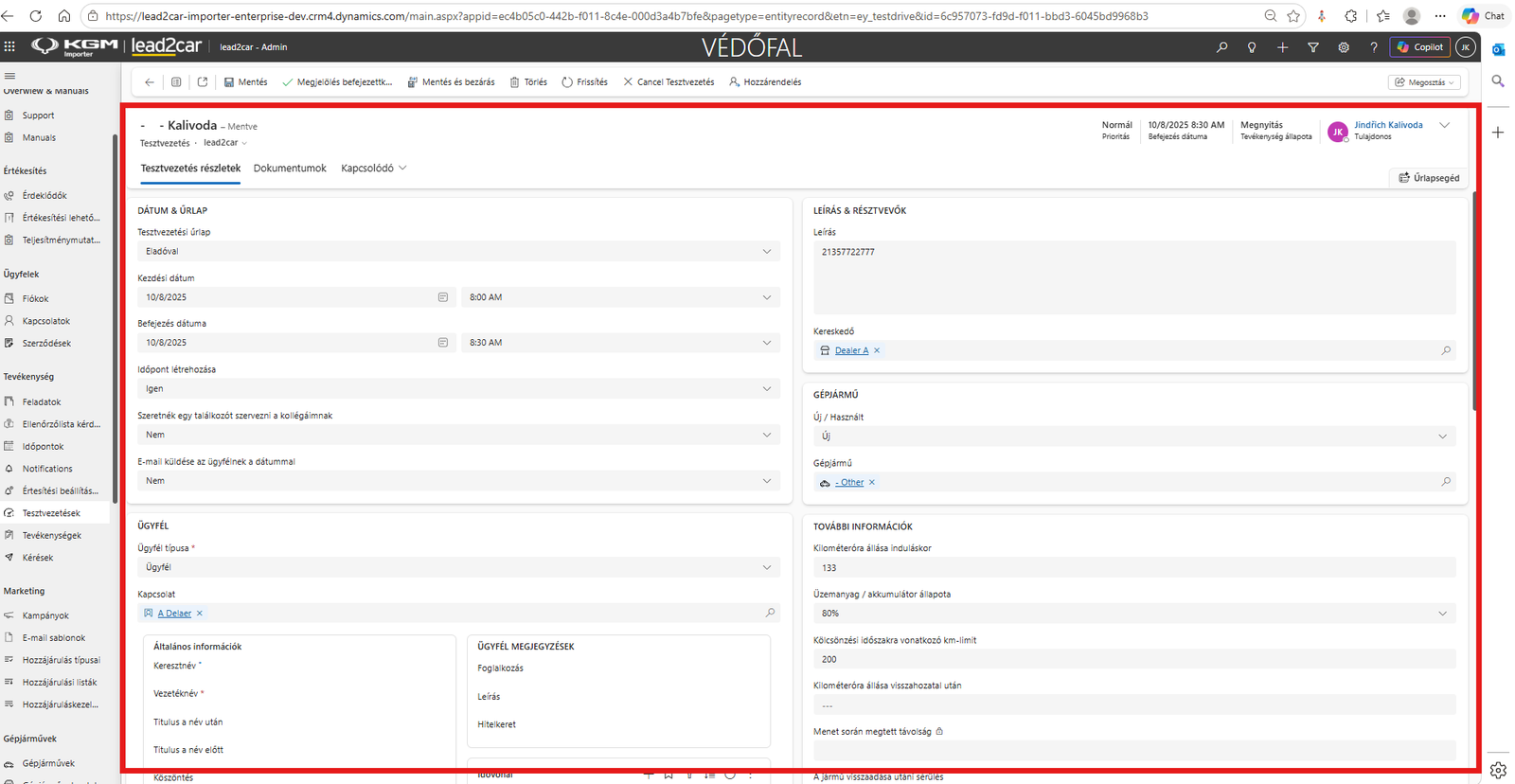Open calendar picker for Befejezés dátuma
Screen dimensions: 1515x784
point(442,343)
